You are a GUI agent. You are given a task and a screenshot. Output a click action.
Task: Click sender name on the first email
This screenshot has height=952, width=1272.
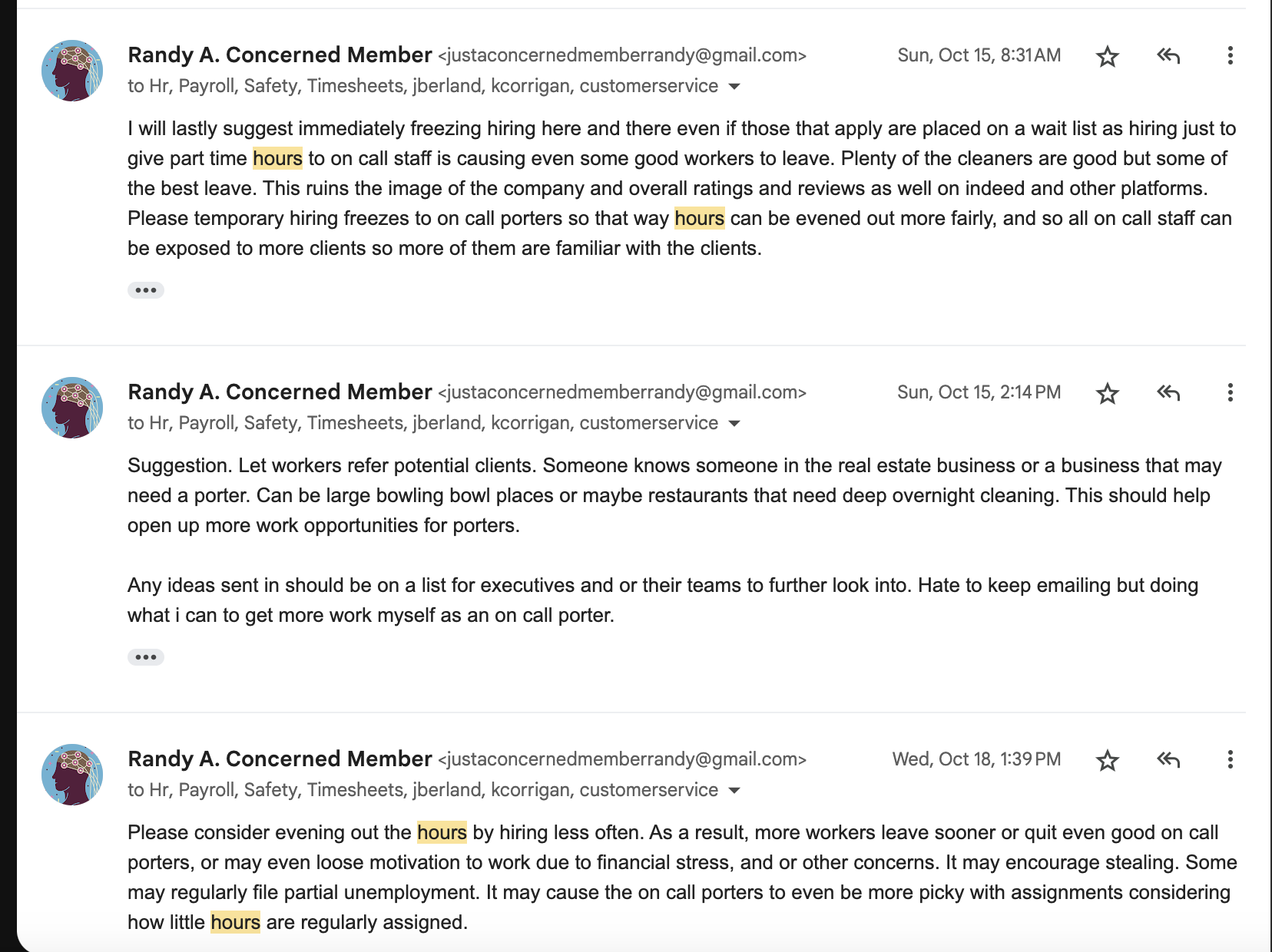[x=280, y=55]
